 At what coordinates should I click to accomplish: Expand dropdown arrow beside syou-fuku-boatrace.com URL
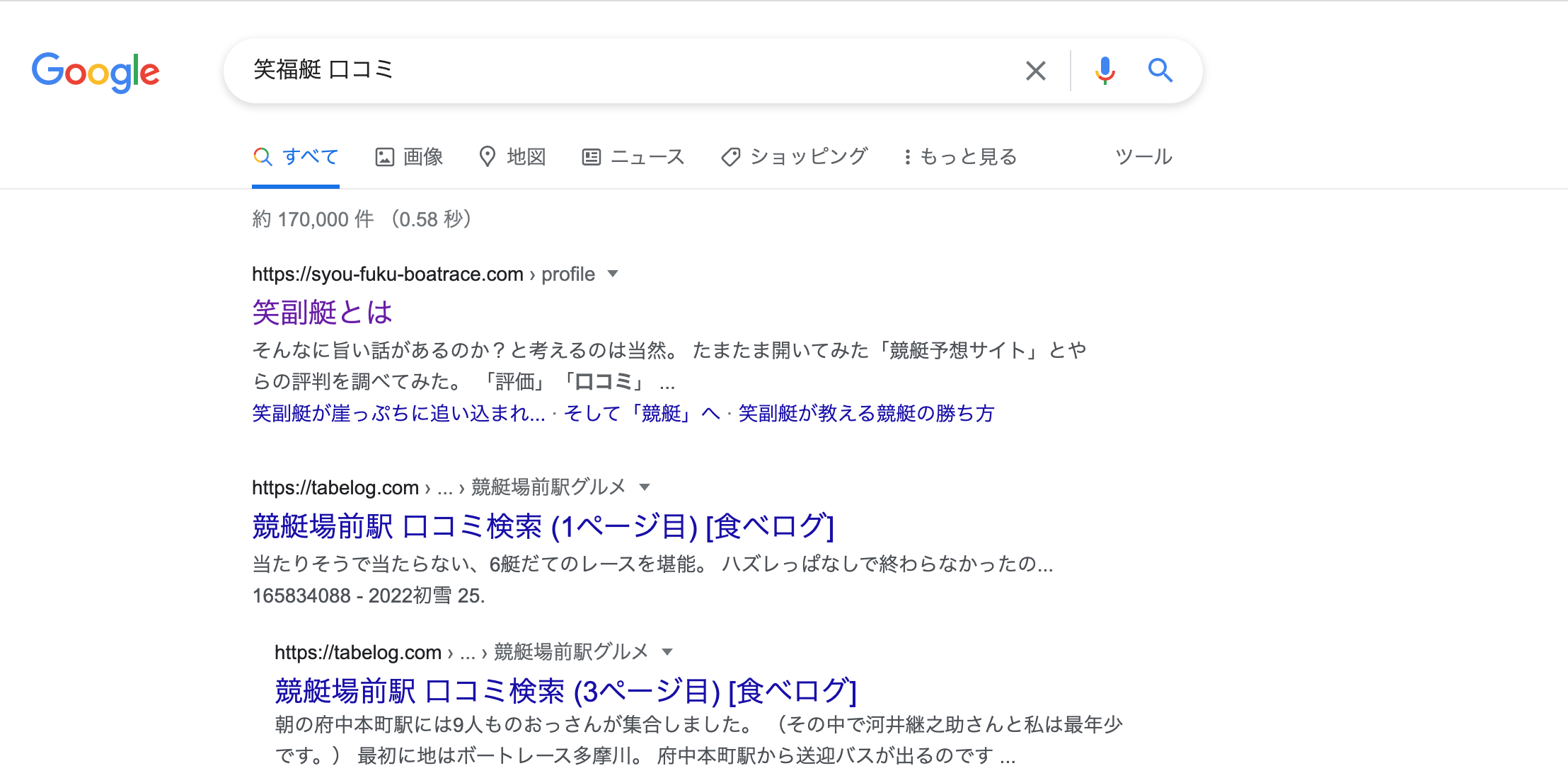tap(613, 274)
